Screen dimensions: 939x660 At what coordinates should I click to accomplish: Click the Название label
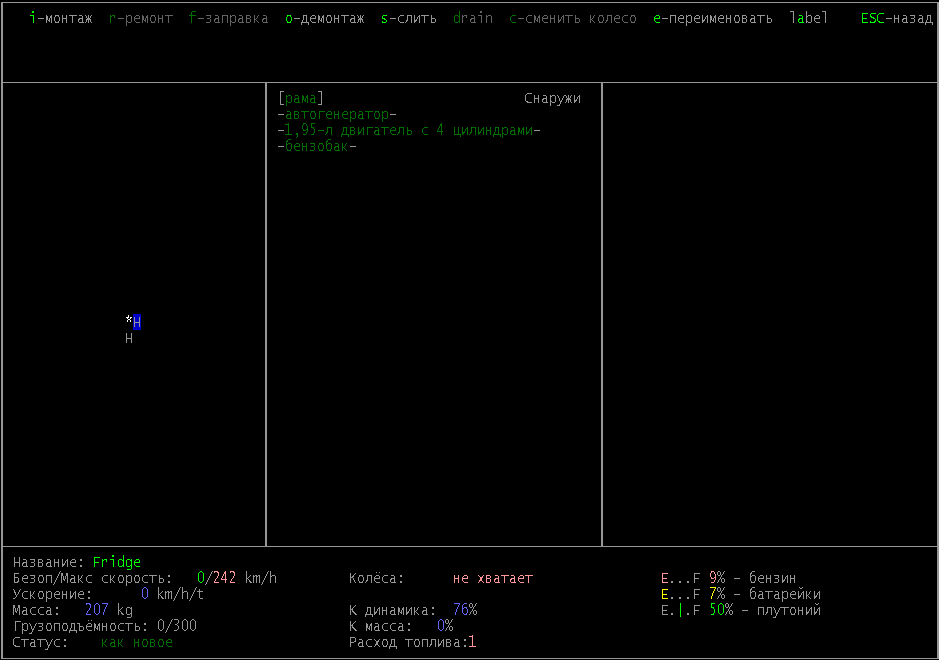coord(49,562)
